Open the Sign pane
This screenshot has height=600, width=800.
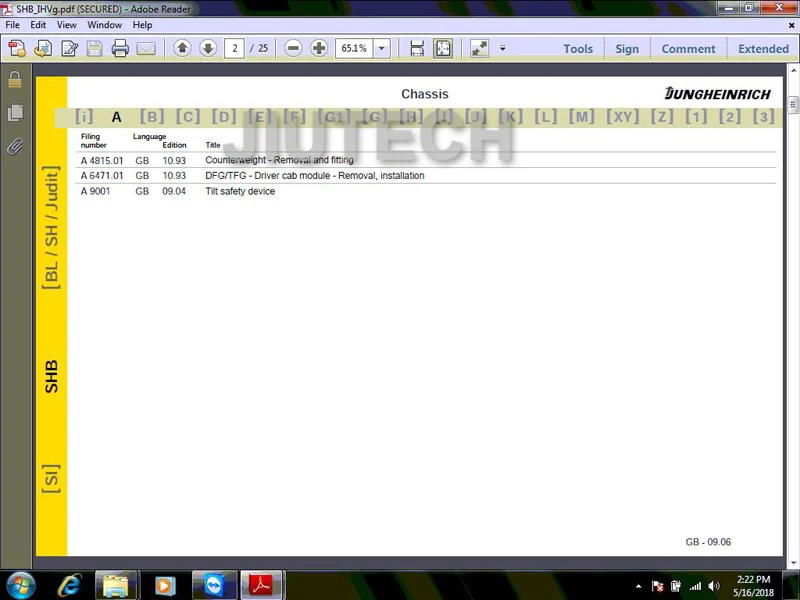pos(627,48)
